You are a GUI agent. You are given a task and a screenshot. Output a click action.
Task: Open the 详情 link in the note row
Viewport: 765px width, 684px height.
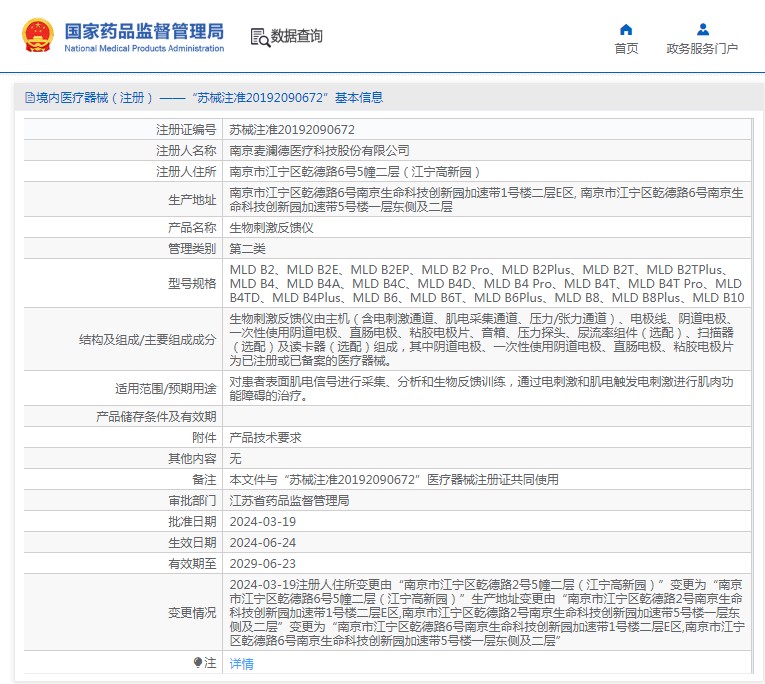point(241,663)
